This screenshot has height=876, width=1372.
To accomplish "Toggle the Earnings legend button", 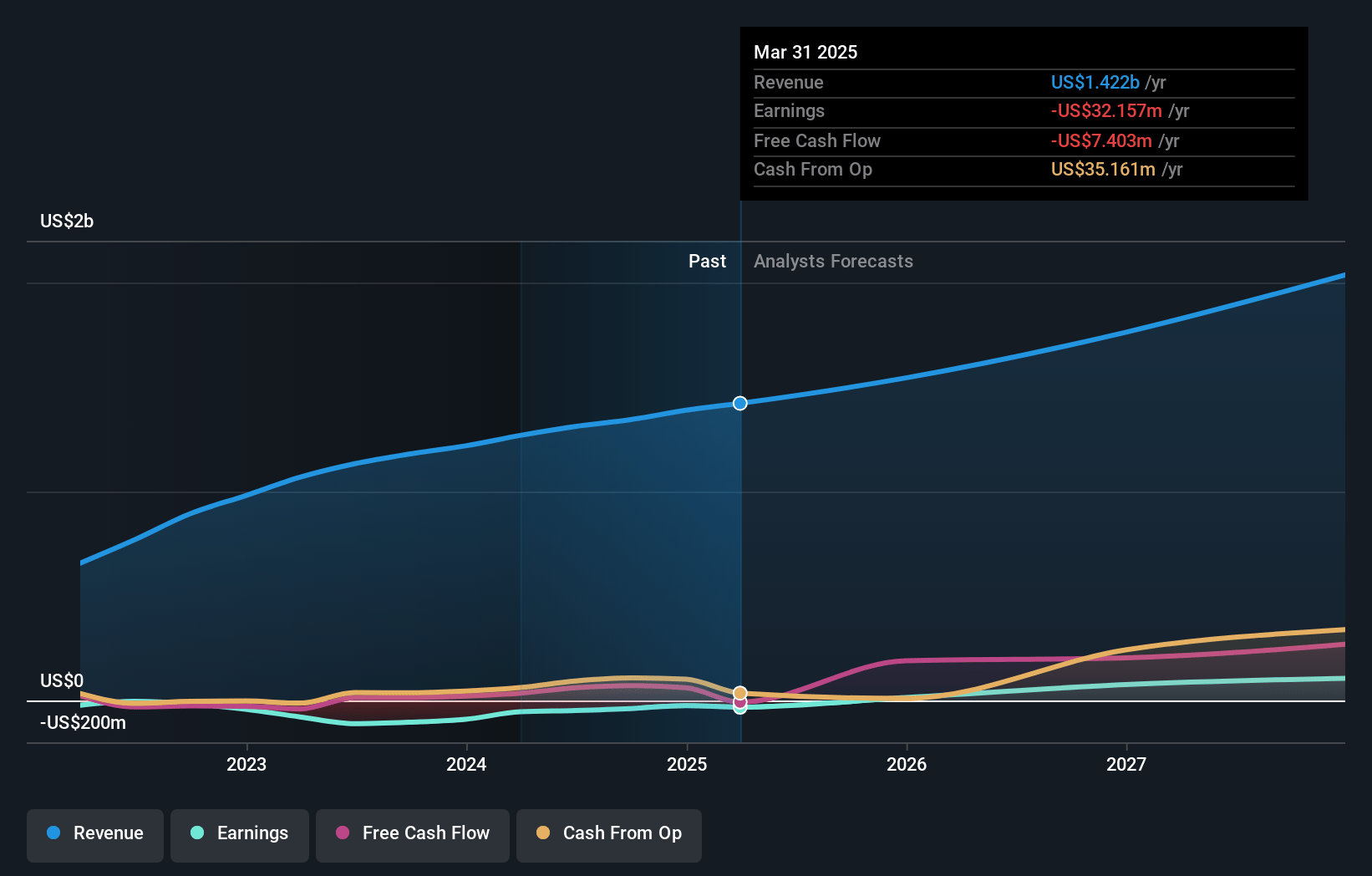I will point(240,835).
